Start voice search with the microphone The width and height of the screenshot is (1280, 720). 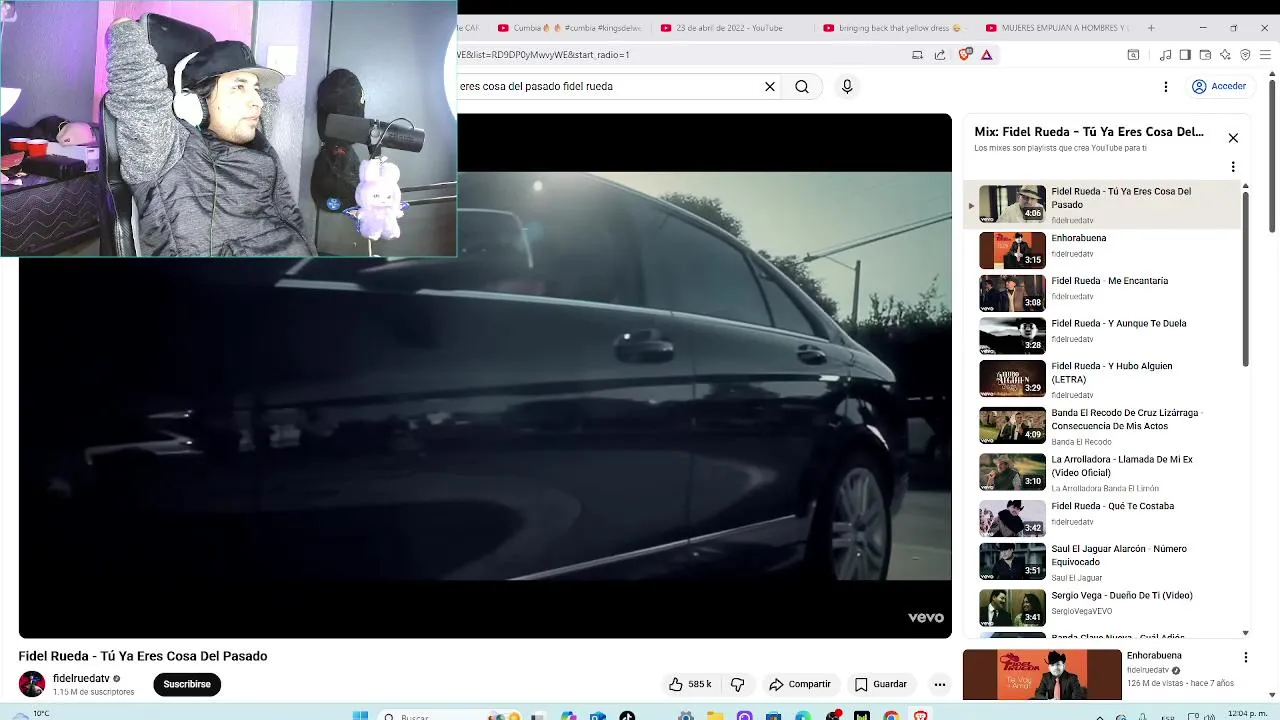point(847,87)
